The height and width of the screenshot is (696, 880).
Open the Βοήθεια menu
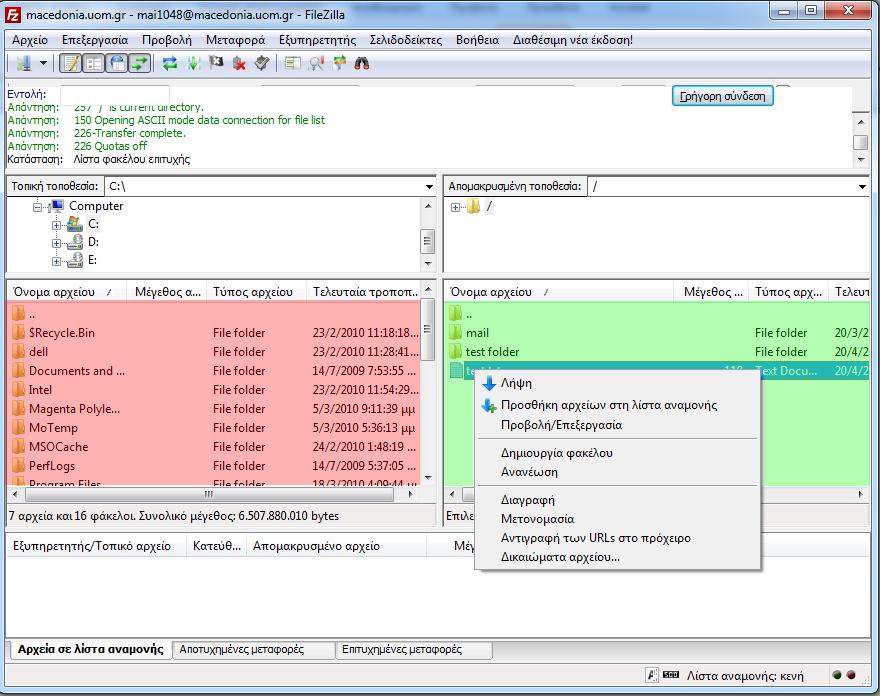[478, 40]
